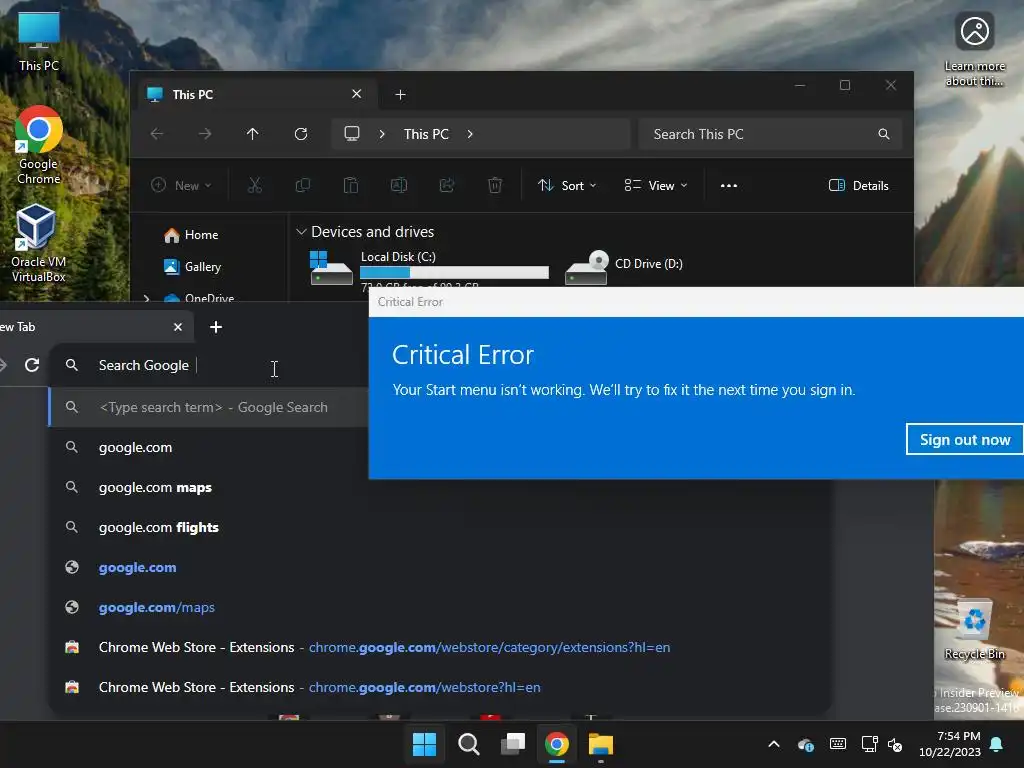The image size is (1024, 768).
Task: Open the Recycle Bin desktop icon
Action: pos(974,628)
